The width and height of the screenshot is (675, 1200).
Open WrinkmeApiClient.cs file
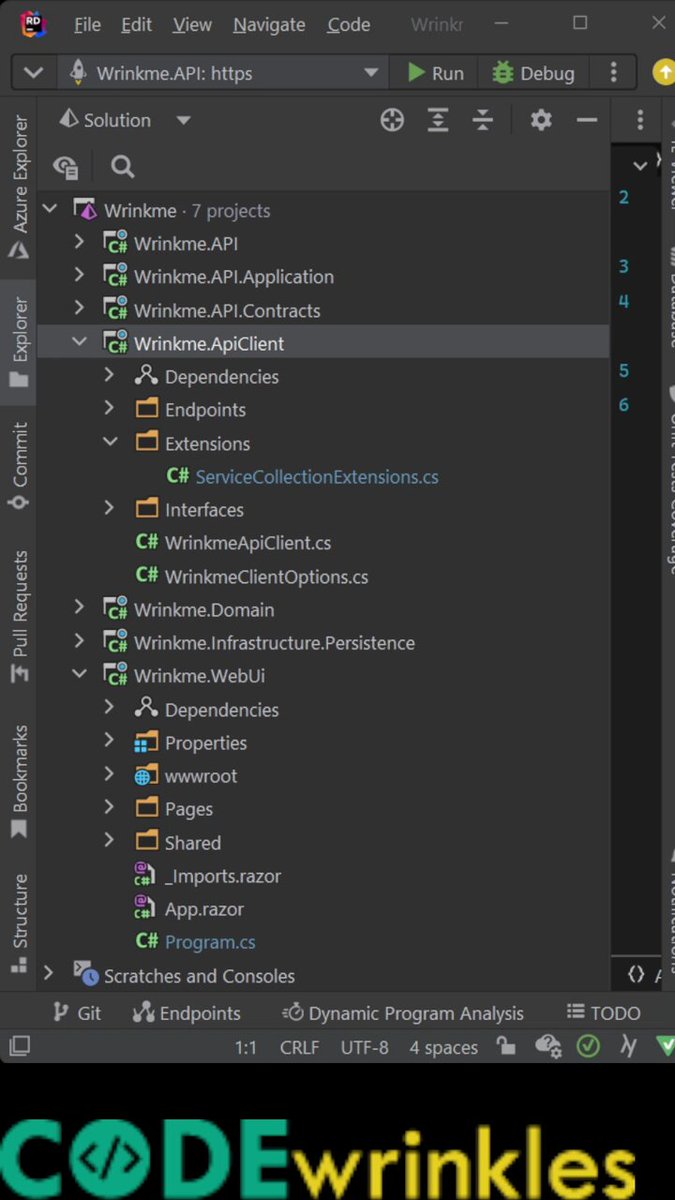248,543
